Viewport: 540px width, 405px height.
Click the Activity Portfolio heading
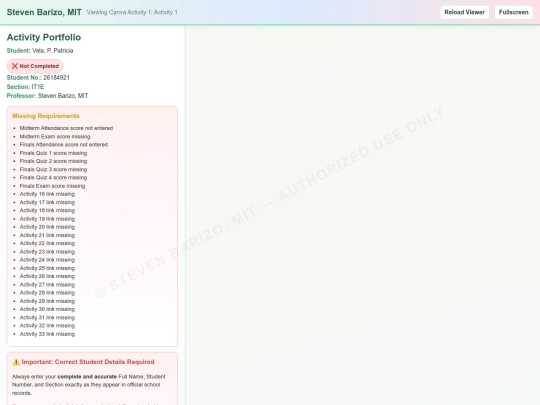coord(44,37)
